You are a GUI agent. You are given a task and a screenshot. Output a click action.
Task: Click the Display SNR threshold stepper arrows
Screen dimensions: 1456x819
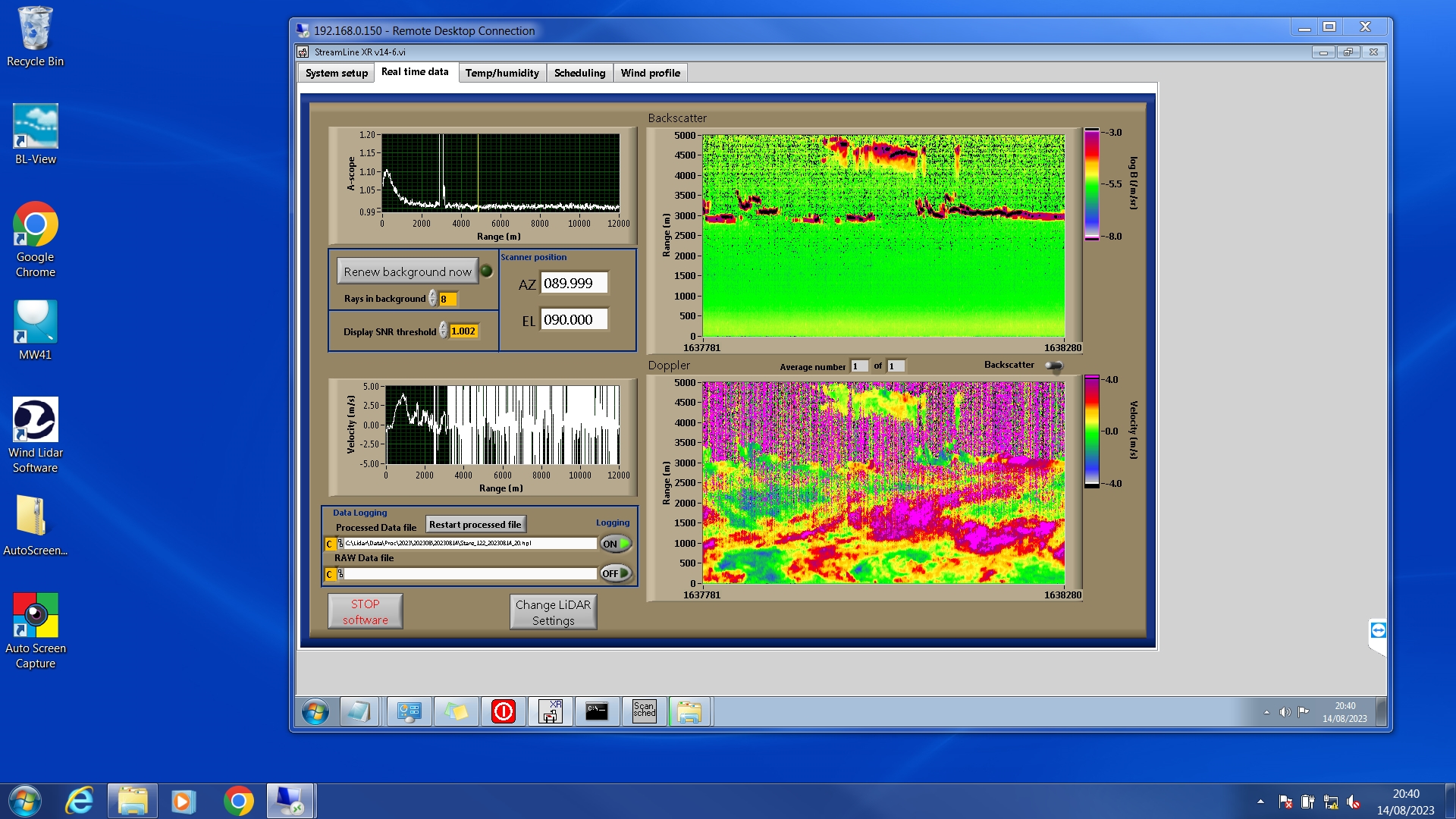tap(443, 331)
